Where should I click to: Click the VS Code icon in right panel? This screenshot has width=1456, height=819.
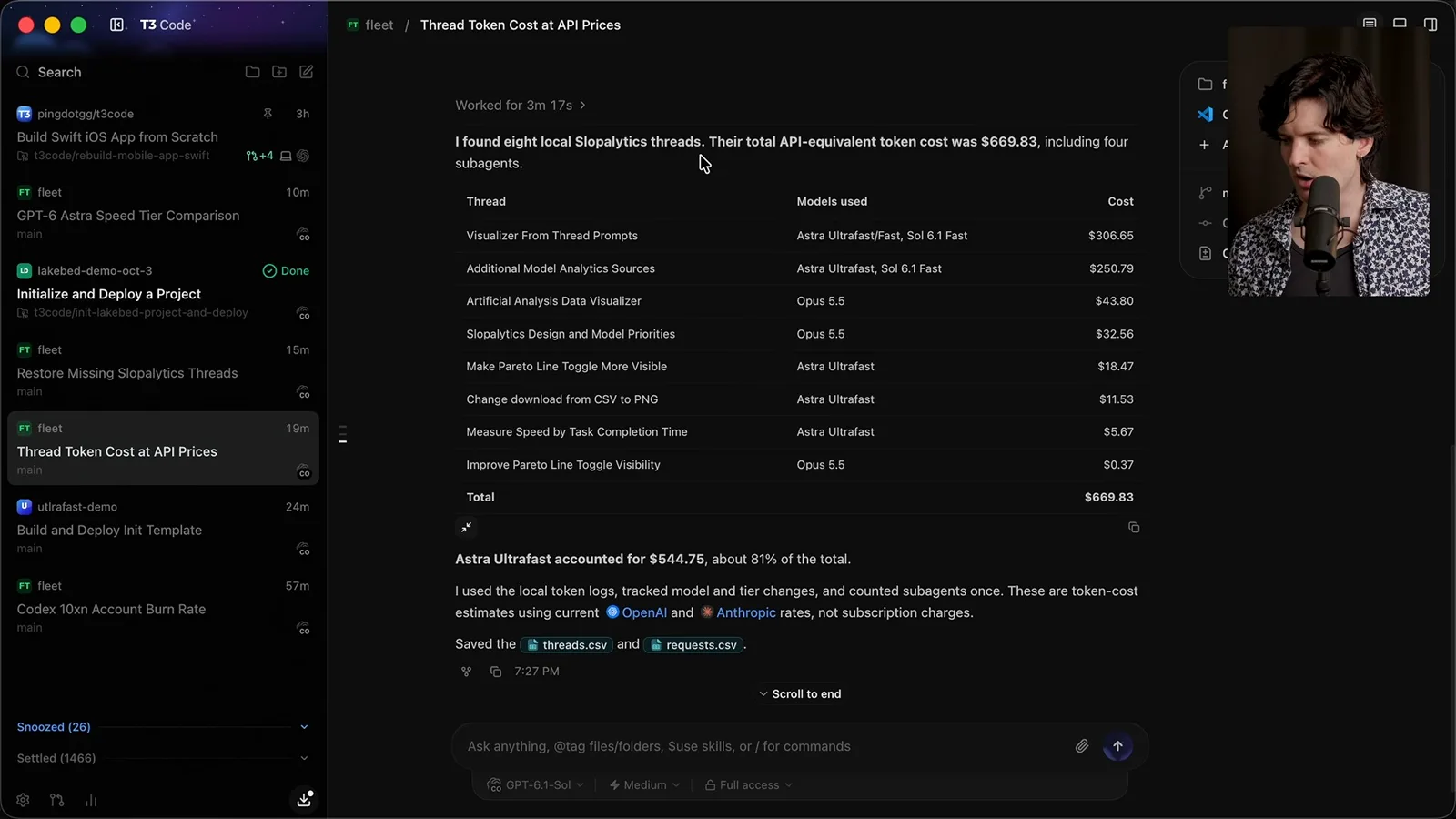[1205, 115]
